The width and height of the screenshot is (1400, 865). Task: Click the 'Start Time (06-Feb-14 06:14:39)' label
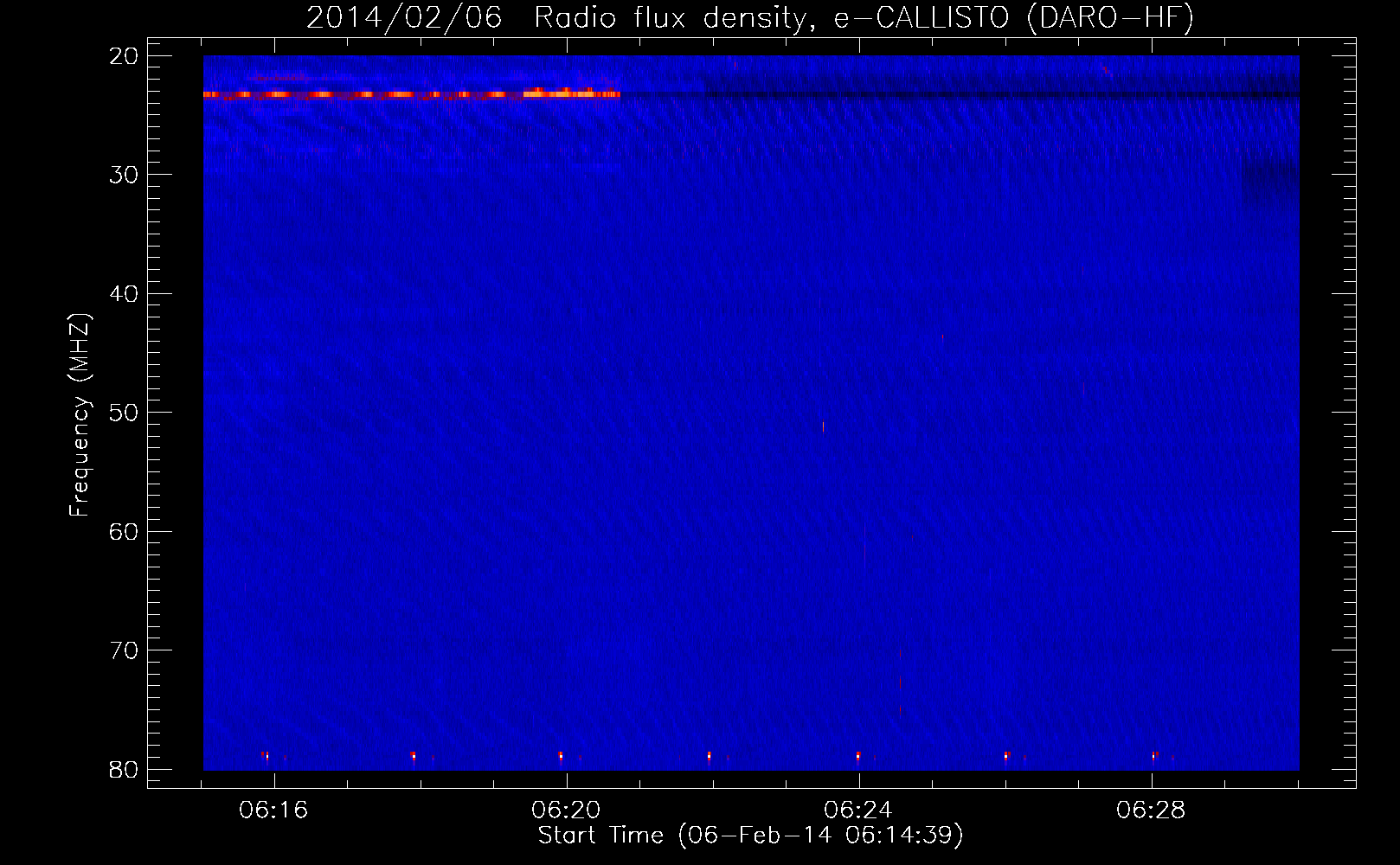(x=750, y=836)
